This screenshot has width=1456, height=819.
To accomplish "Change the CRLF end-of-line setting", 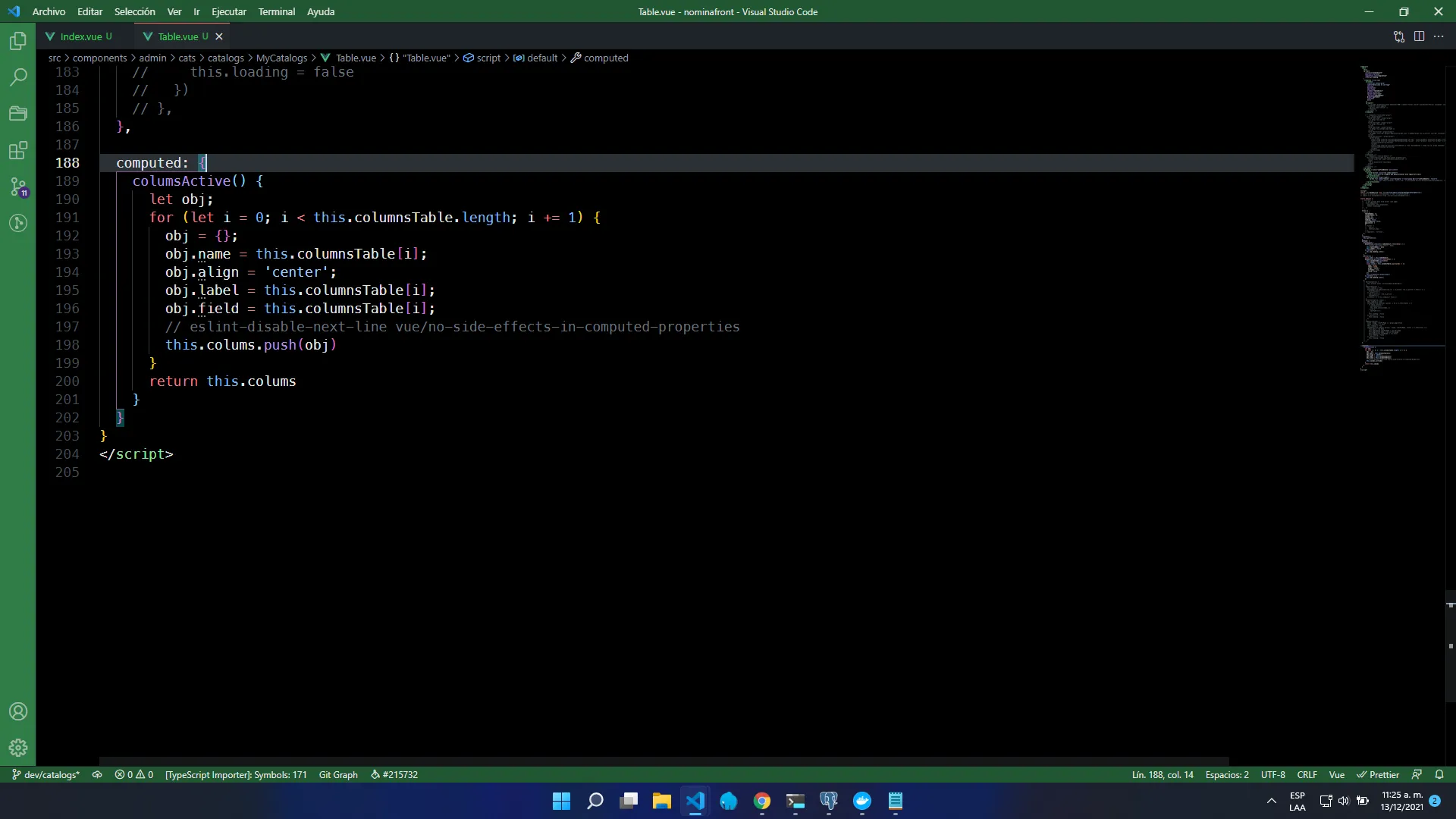I will click(1307, 774).
